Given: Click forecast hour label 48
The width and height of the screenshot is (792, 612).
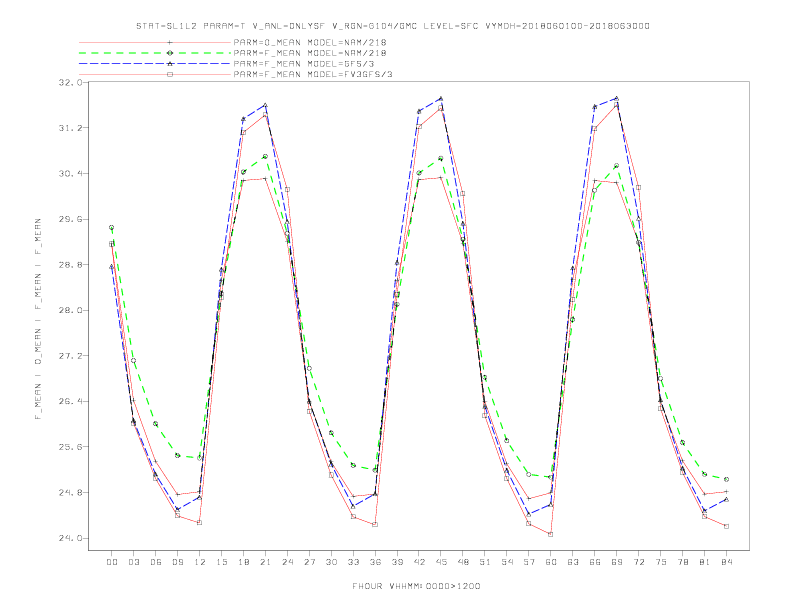Looking at the screenshot, I should [463, 562].
